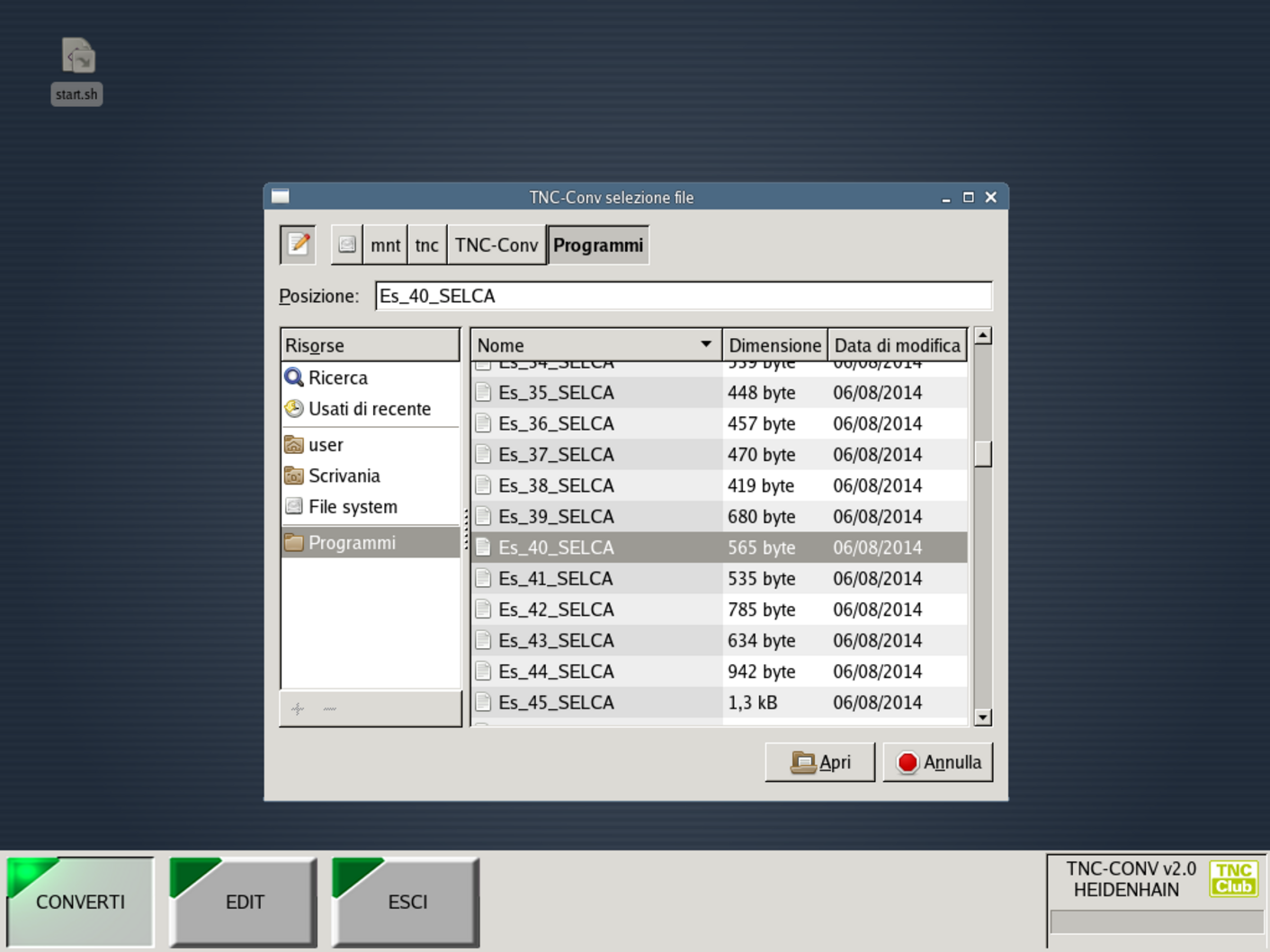Click the root filesystem drive icon

pyautogui.click(x=346, y=245)
